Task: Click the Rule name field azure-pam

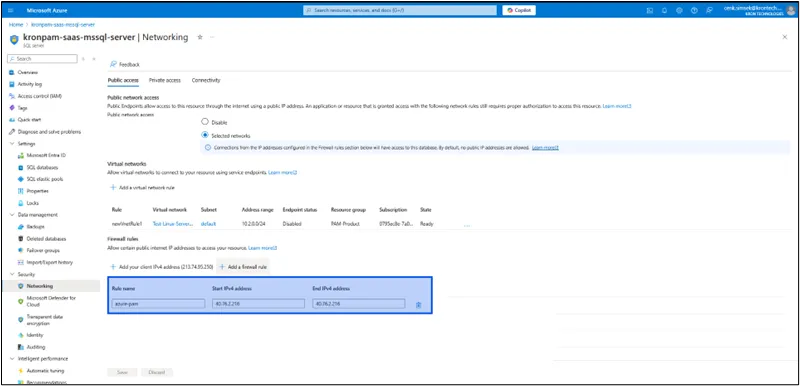Action: coord(158,304)
